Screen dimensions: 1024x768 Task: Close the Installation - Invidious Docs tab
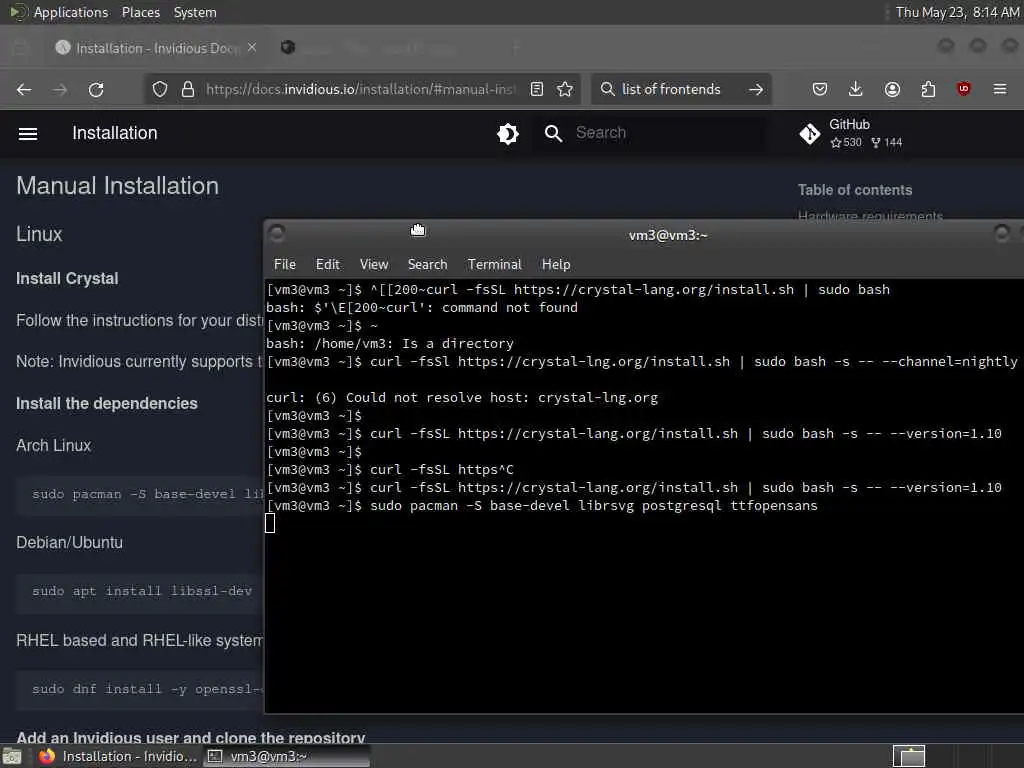point(252,48)
